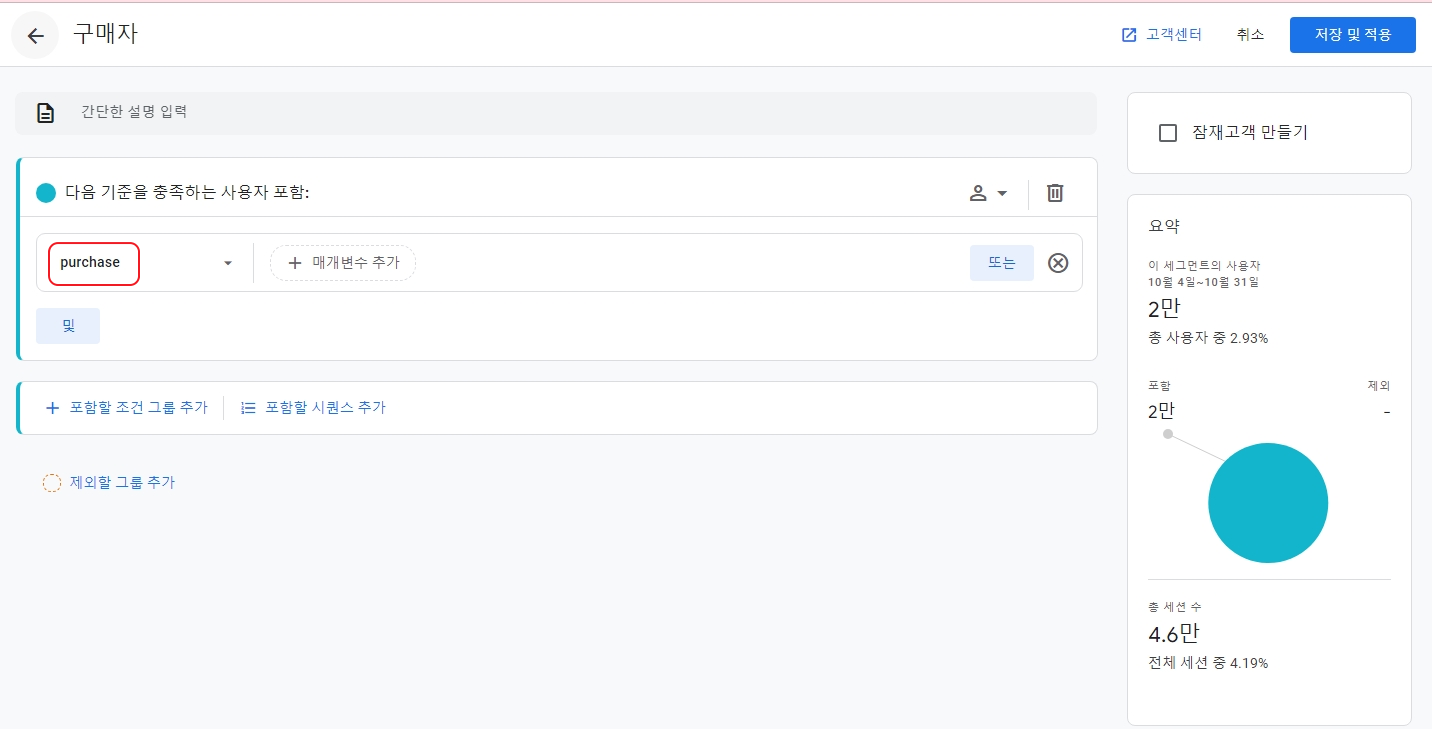Enable the 잠재고객 만들기 checkbox

coord(1167,133)
